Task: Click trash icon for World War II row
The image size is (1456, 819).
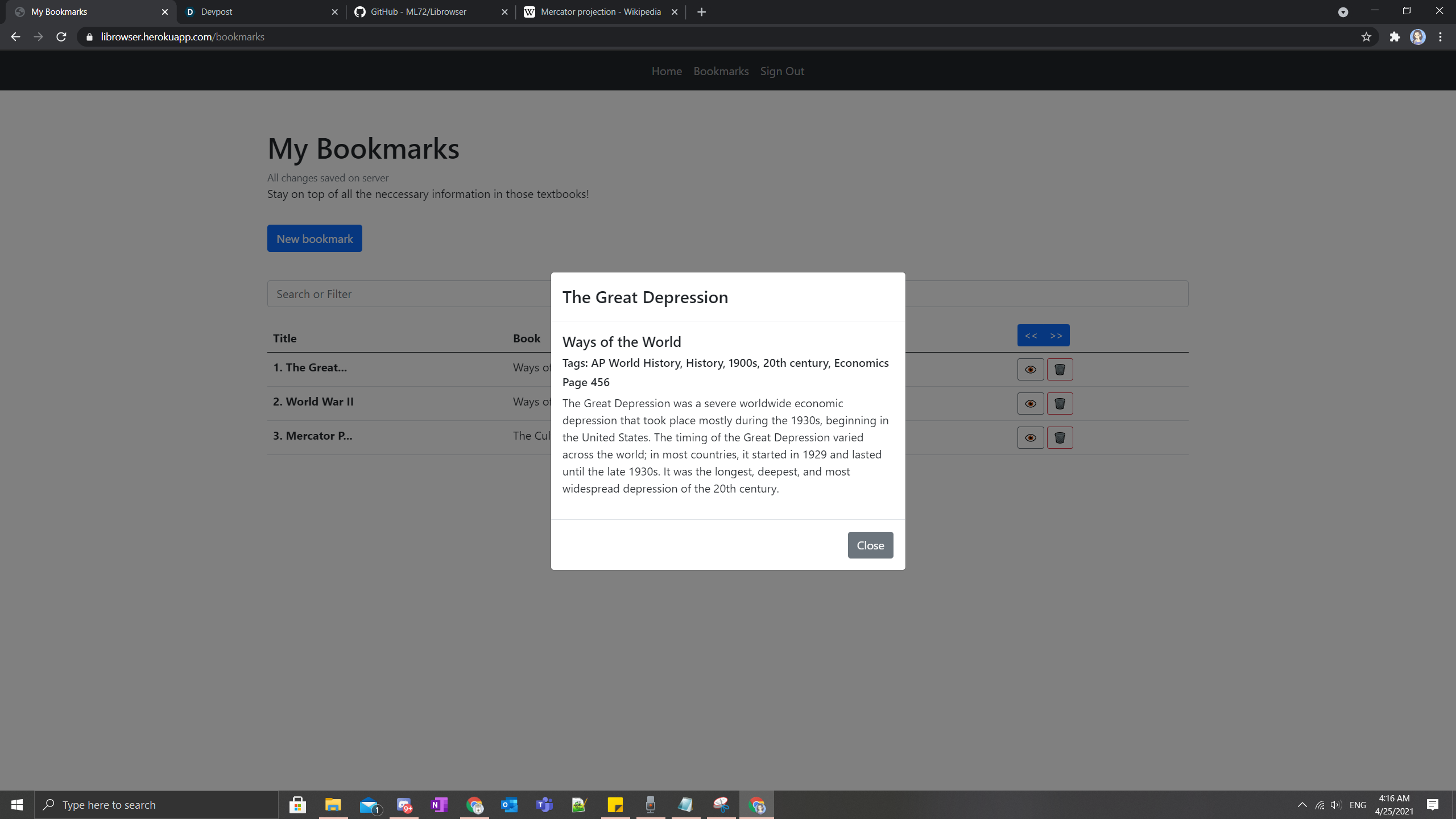Action: click(x=1060, y=404)
